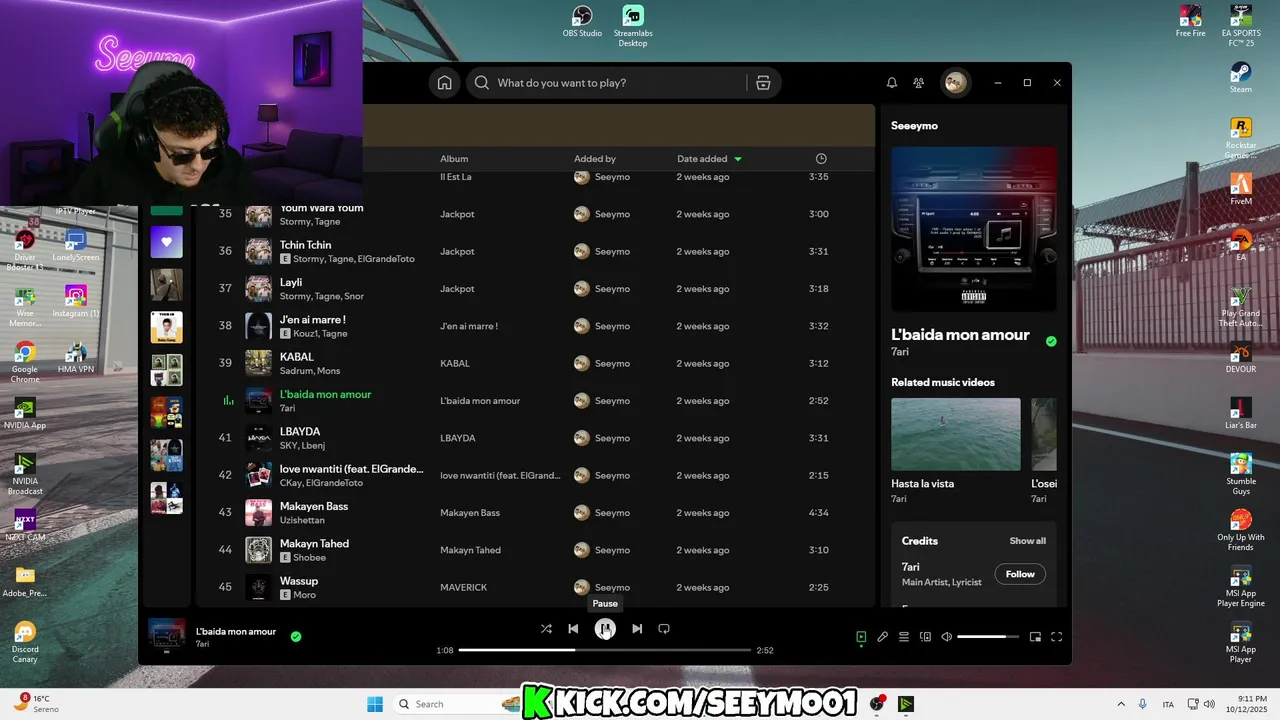Open bottom-bar now playing cover art
1280x720 pixels.
[x=166, y=635]
